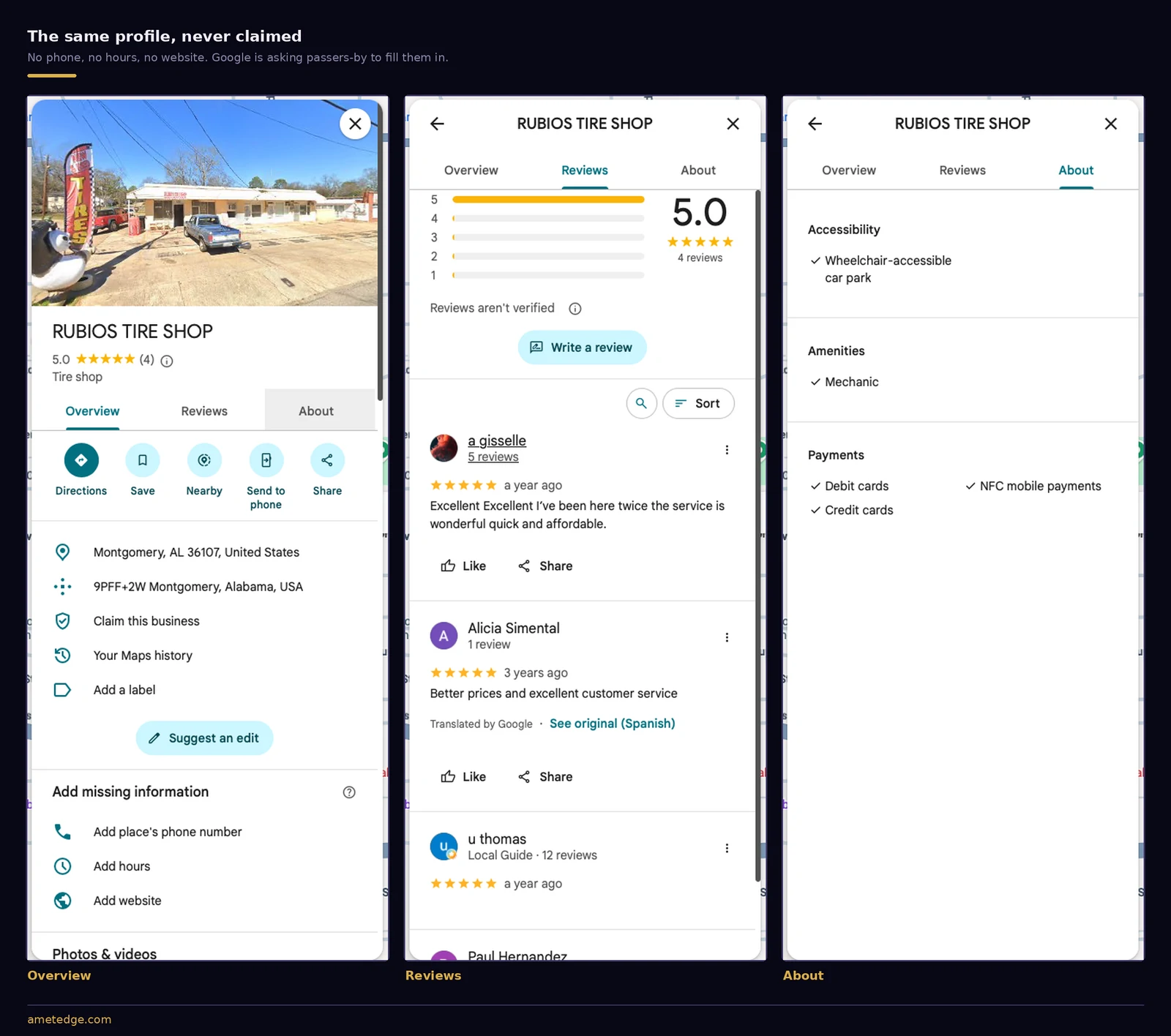Open the Sort options for reviews
The width and height of the screenshot is (1171, 1036).
click(698, 403)
